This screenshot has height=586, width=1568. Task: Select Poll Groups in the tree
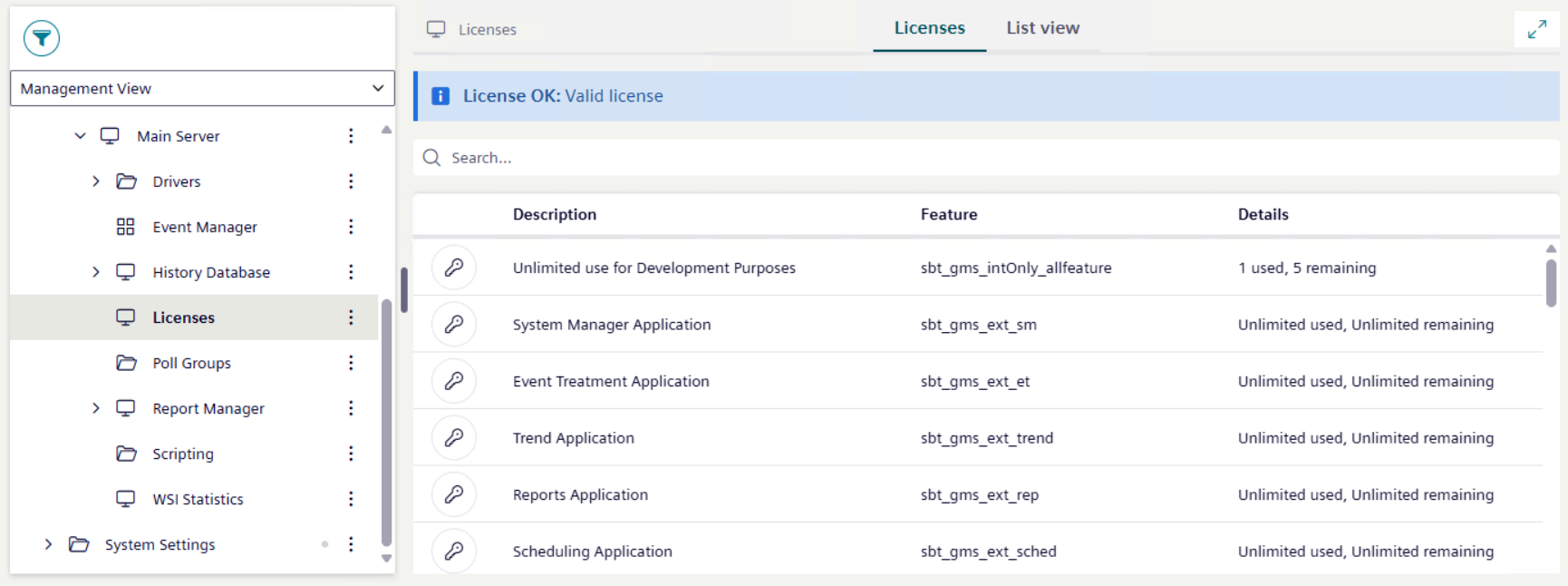tap(191, 363)
